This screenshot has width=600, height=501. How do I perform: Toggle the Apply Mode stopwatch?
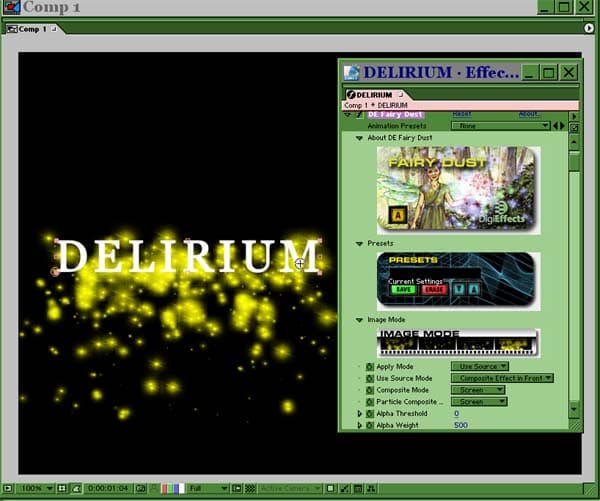point(370,367)
